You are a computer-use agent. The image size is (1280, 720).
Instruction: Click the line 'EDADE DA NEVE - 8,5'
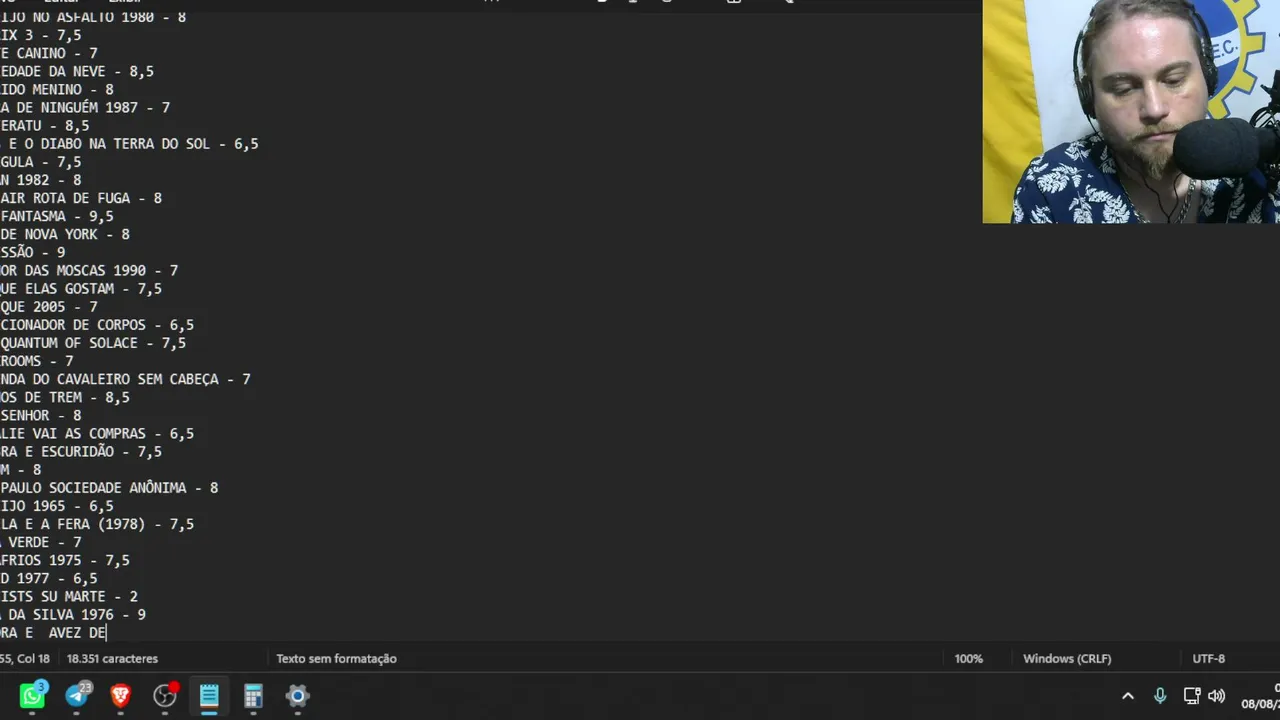point(77,72)
